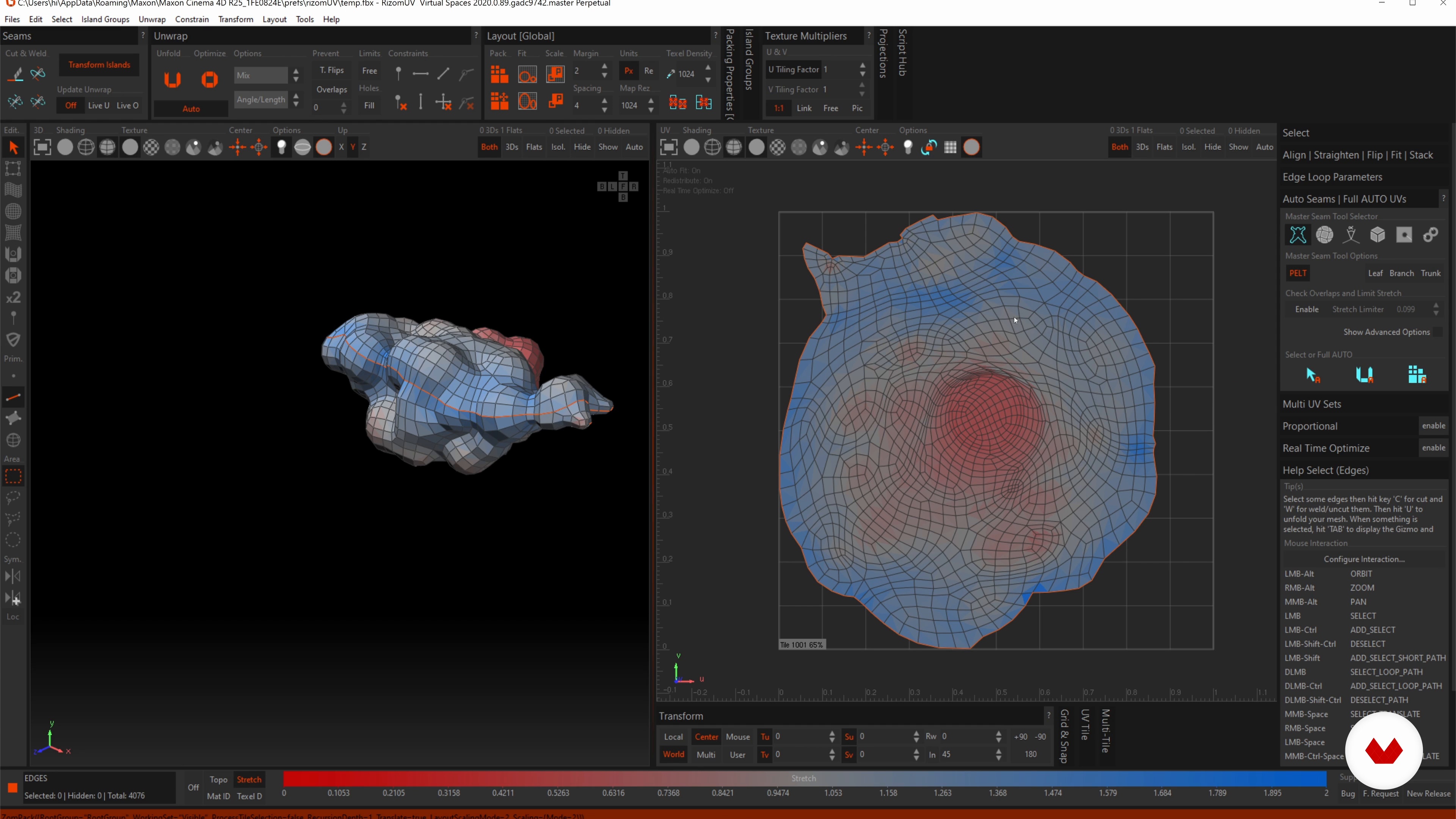The width and height of the screenshot is (1456, 819).
Task: Open the Unwrap menu
Action: click(x=152, y=19)
